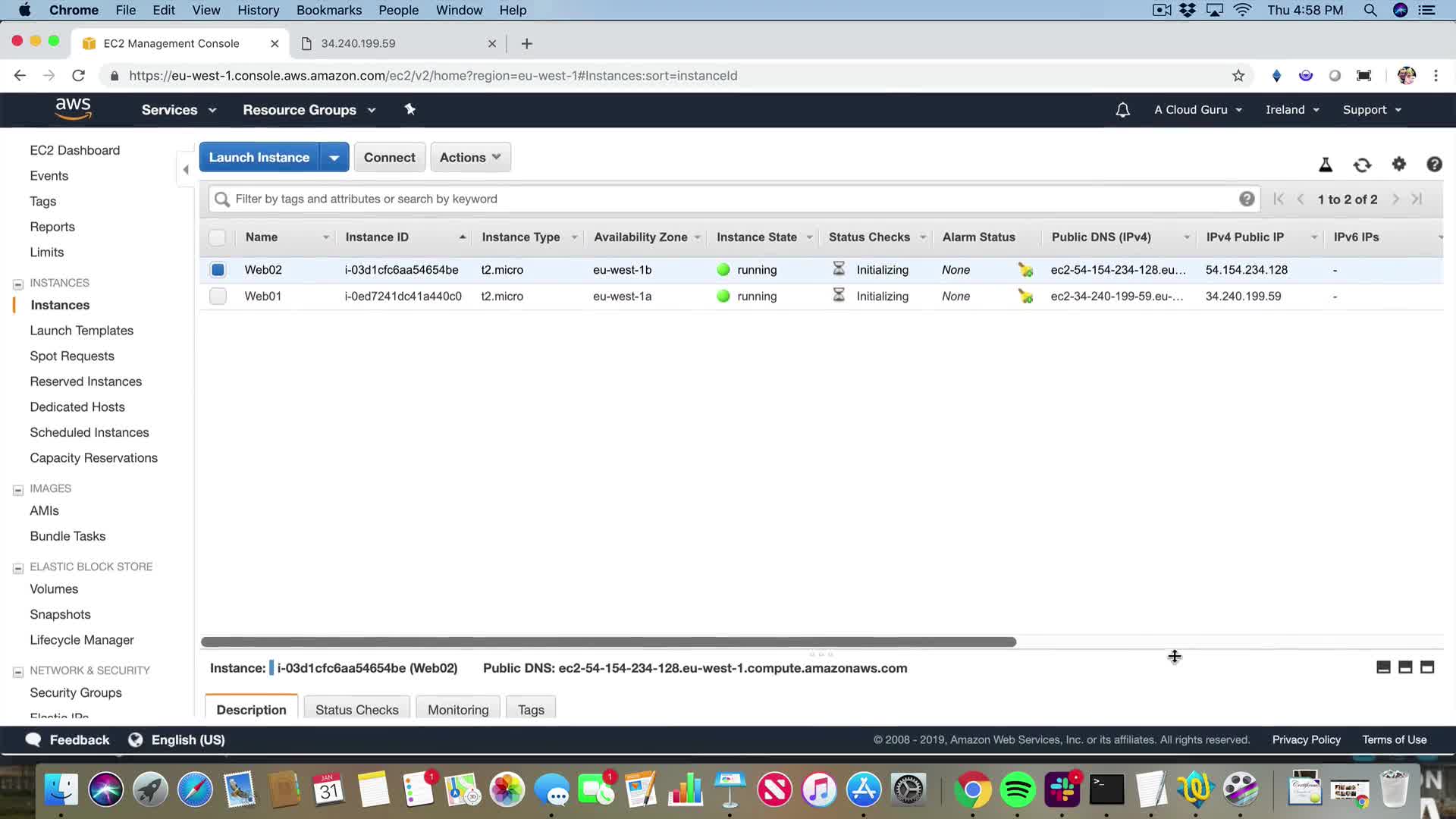Check the Web01 instance checkbox

[x=218, y=297]
